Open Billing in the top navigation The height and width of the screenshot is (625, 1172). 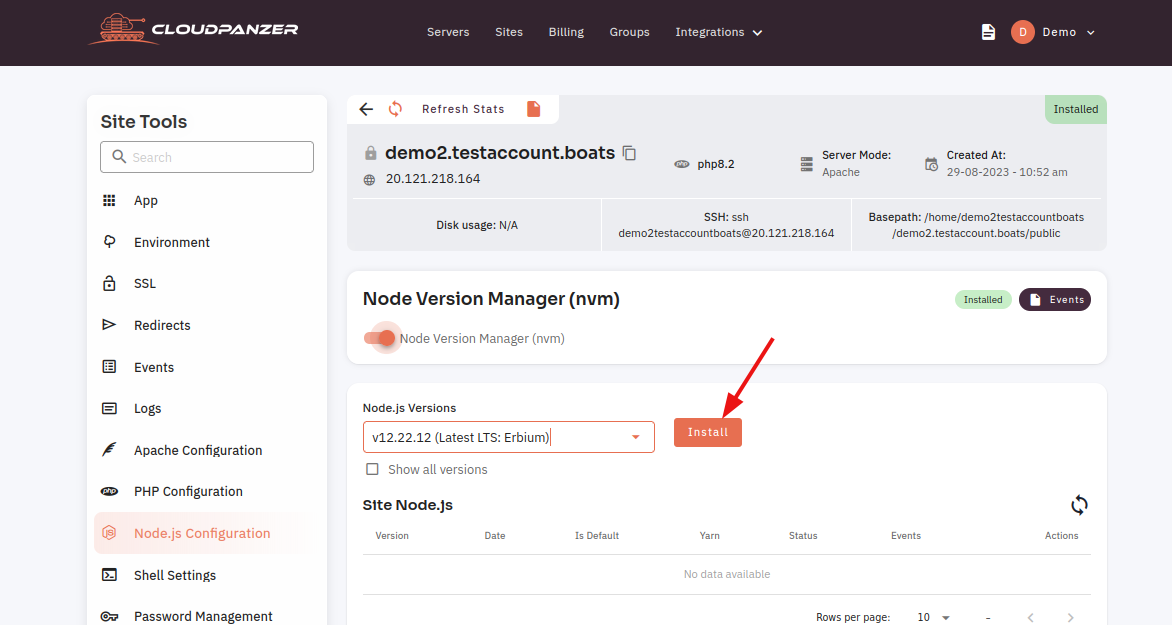click(x=567, y=32)
